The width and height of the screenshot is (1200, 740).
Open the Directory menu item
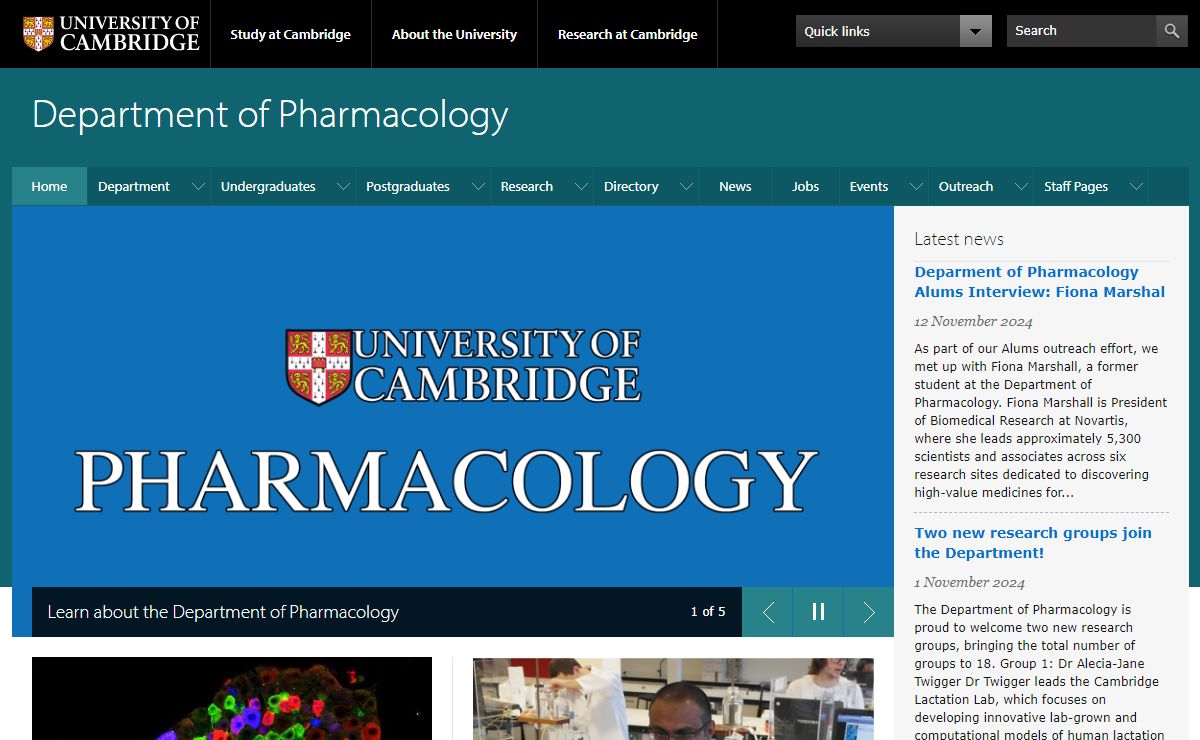pyautogui.click(x=631, y=186)
